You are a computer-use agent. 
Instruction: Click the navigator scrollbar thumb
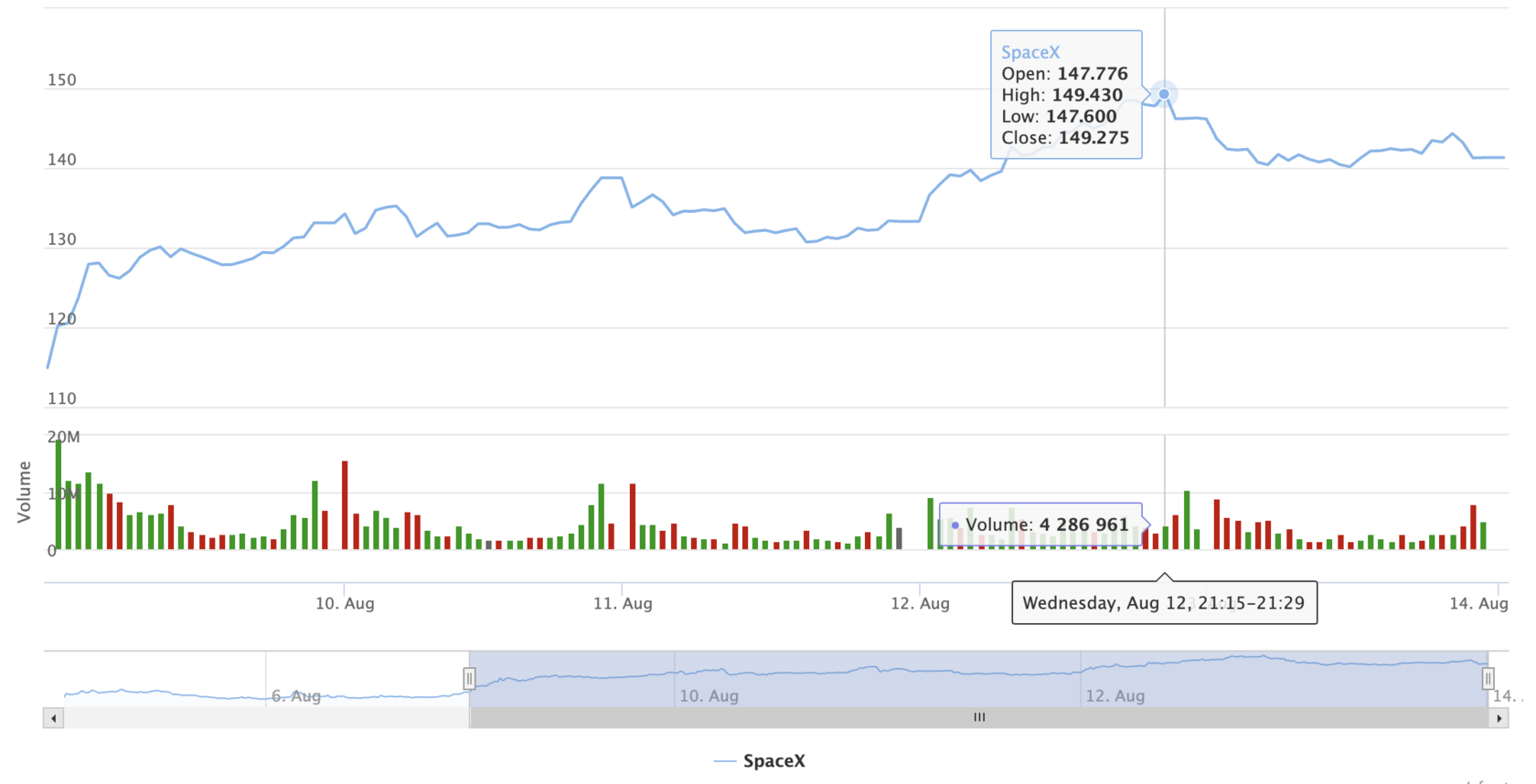tap(979, 718)
